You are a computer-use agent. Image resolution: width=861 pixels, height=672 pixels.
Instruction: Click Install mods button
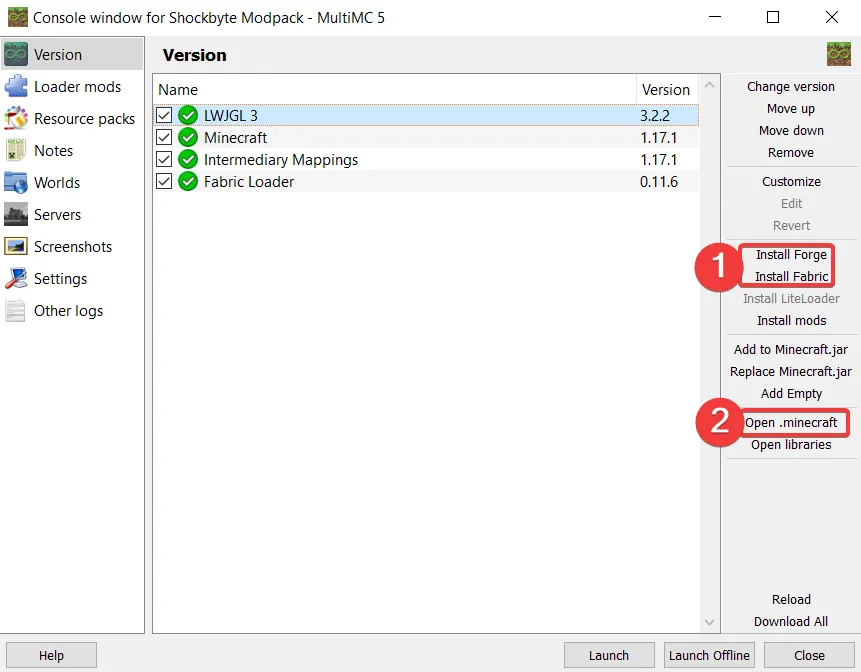pos(791,321)
